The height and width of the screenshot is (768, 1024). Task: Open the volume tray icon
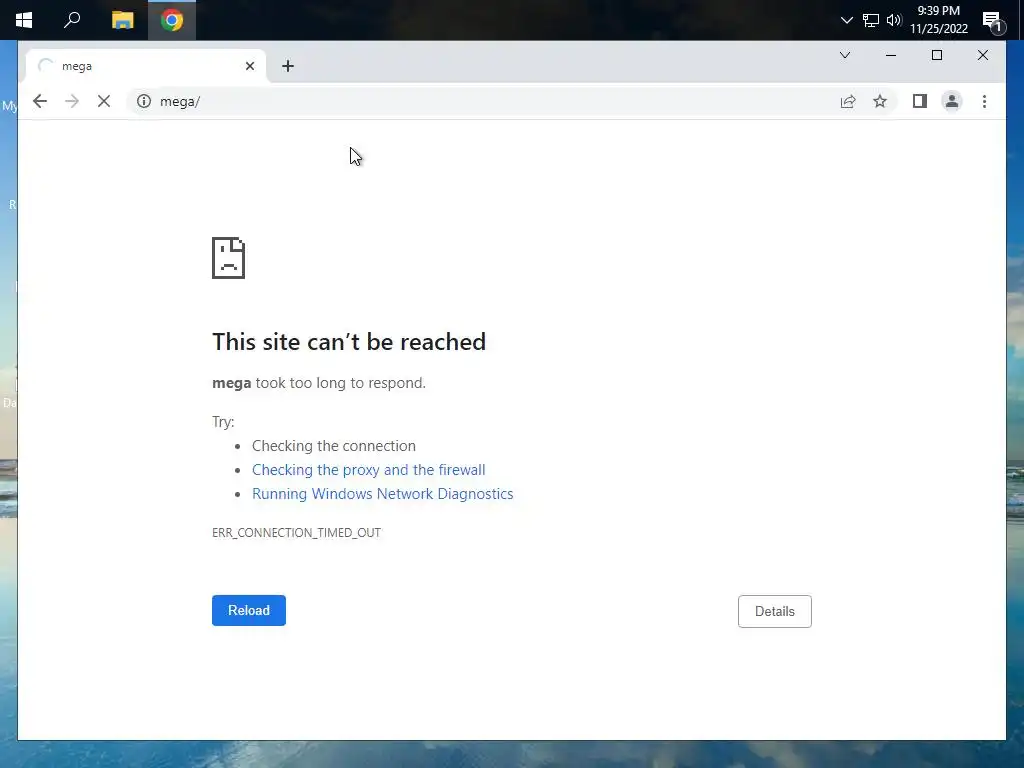(894, 20)
